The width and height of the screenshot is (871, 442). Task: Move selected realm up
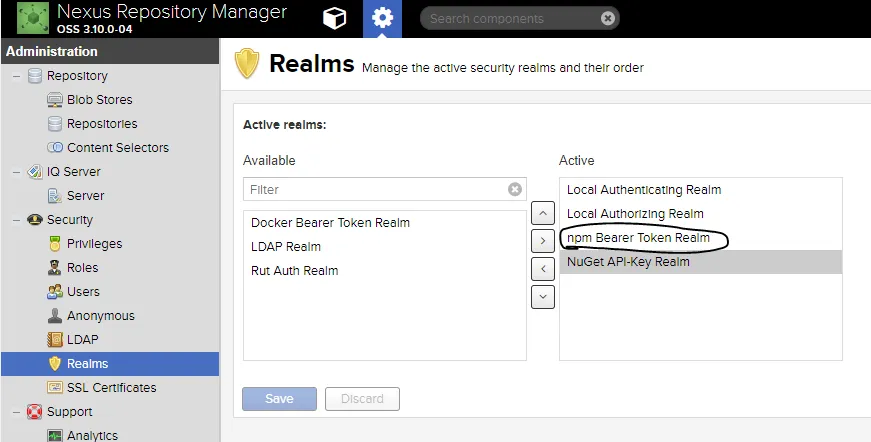click(x=543, y=213)
